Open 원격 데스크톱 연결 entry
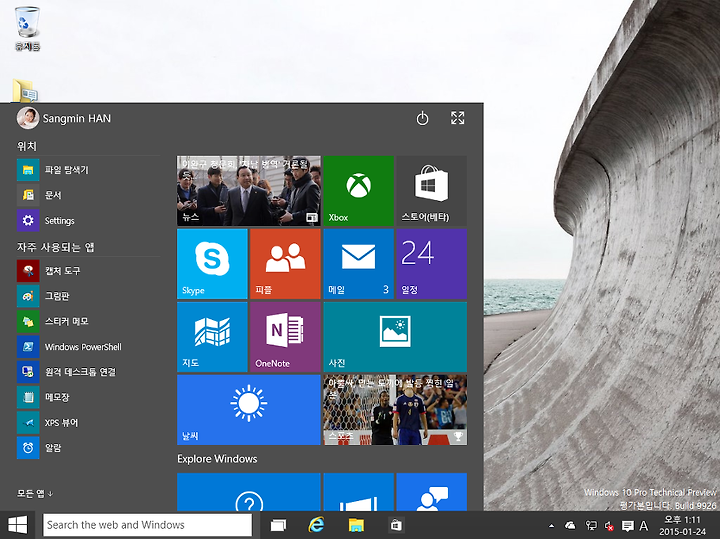This screenshot has width=720, height=539. pyautogui.click(x=88, y=372)
